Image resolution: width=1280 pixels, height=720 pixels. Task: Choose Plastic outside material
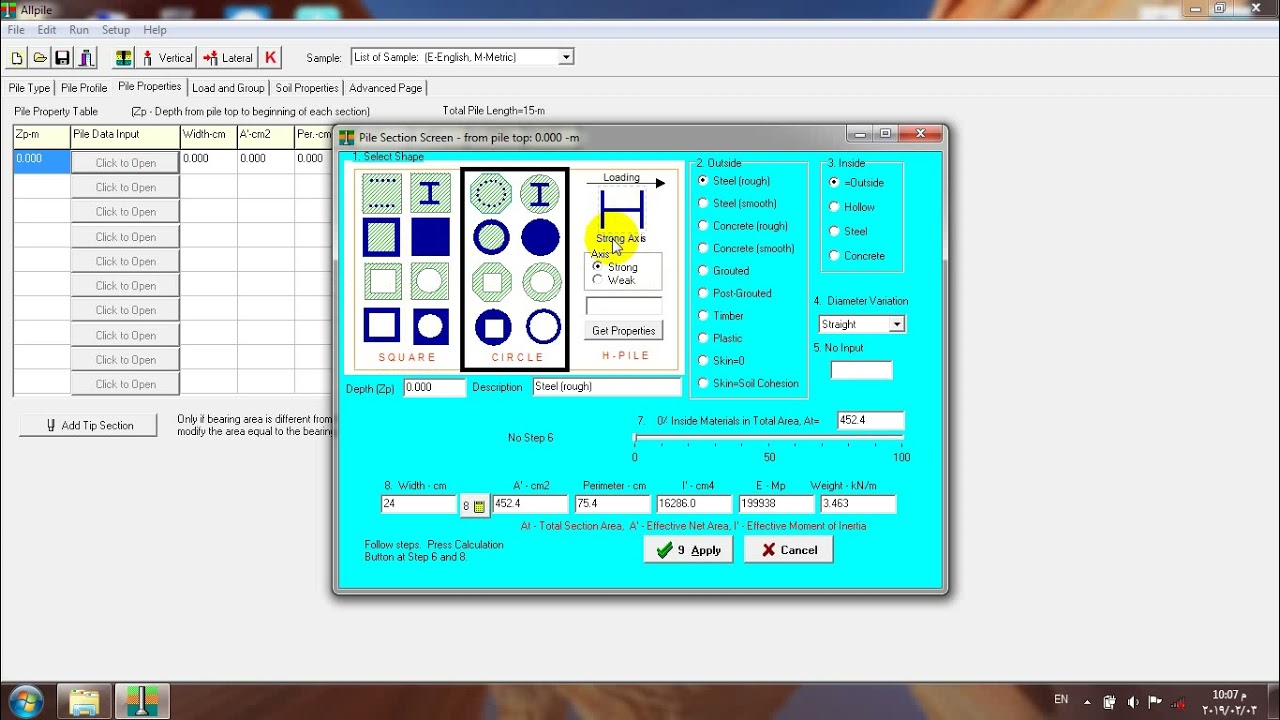coord(703,338)
